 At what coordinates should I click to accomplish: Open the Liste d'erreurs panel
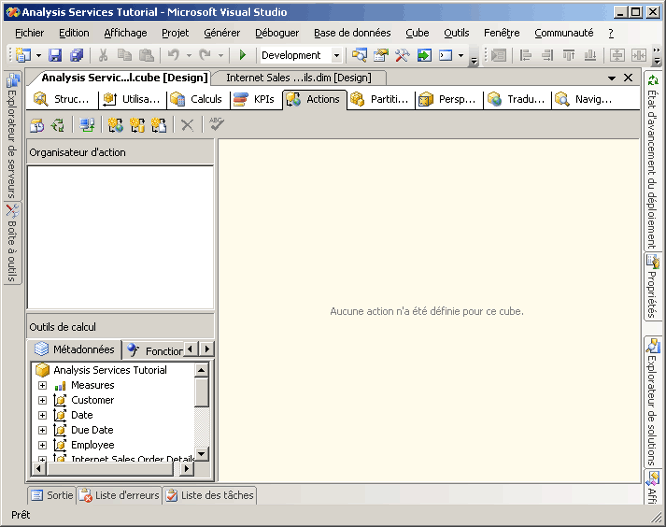tap(119, 496)
